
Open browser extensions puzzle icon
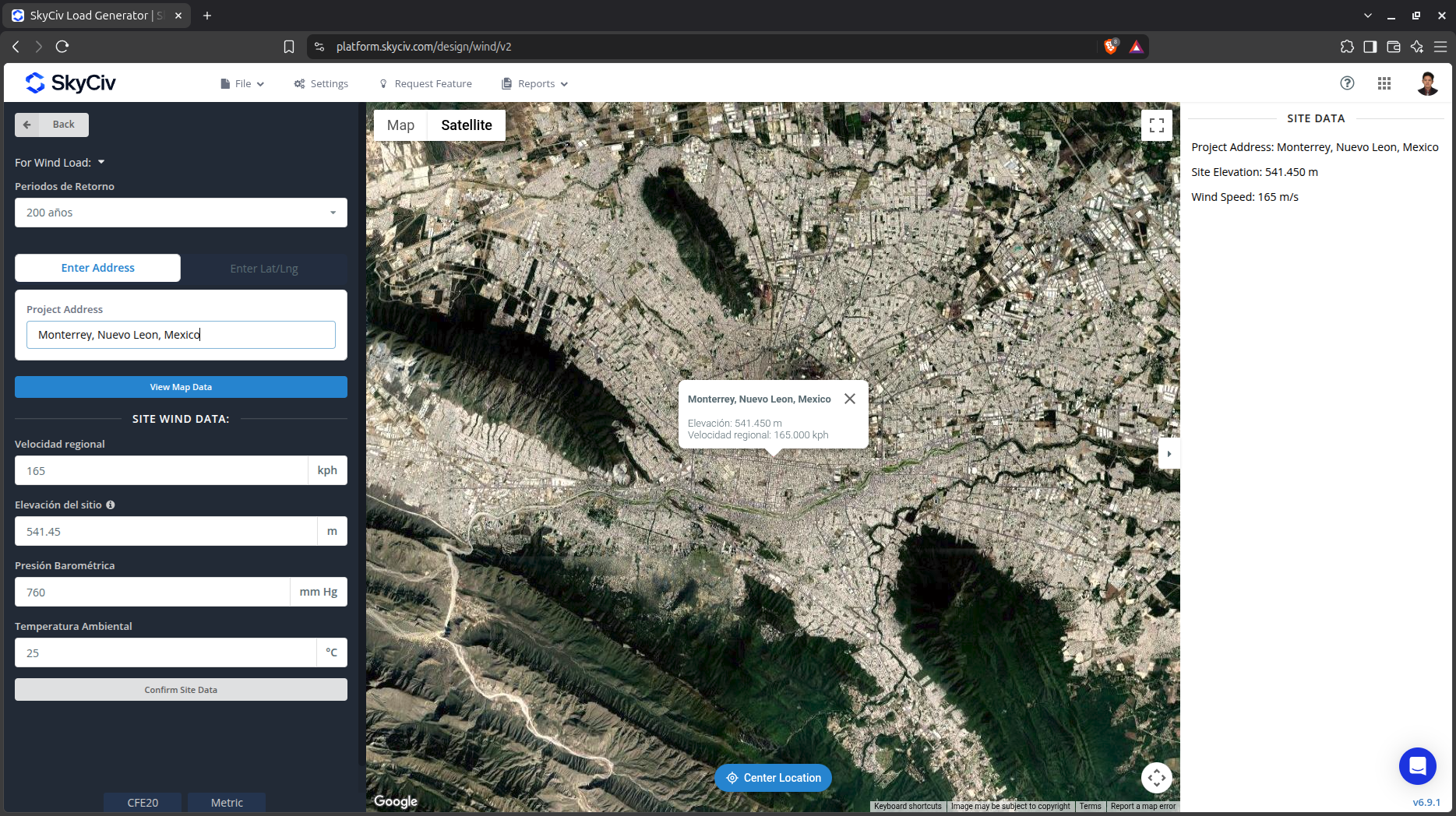pyautogui.click(x=1347, y=47)
